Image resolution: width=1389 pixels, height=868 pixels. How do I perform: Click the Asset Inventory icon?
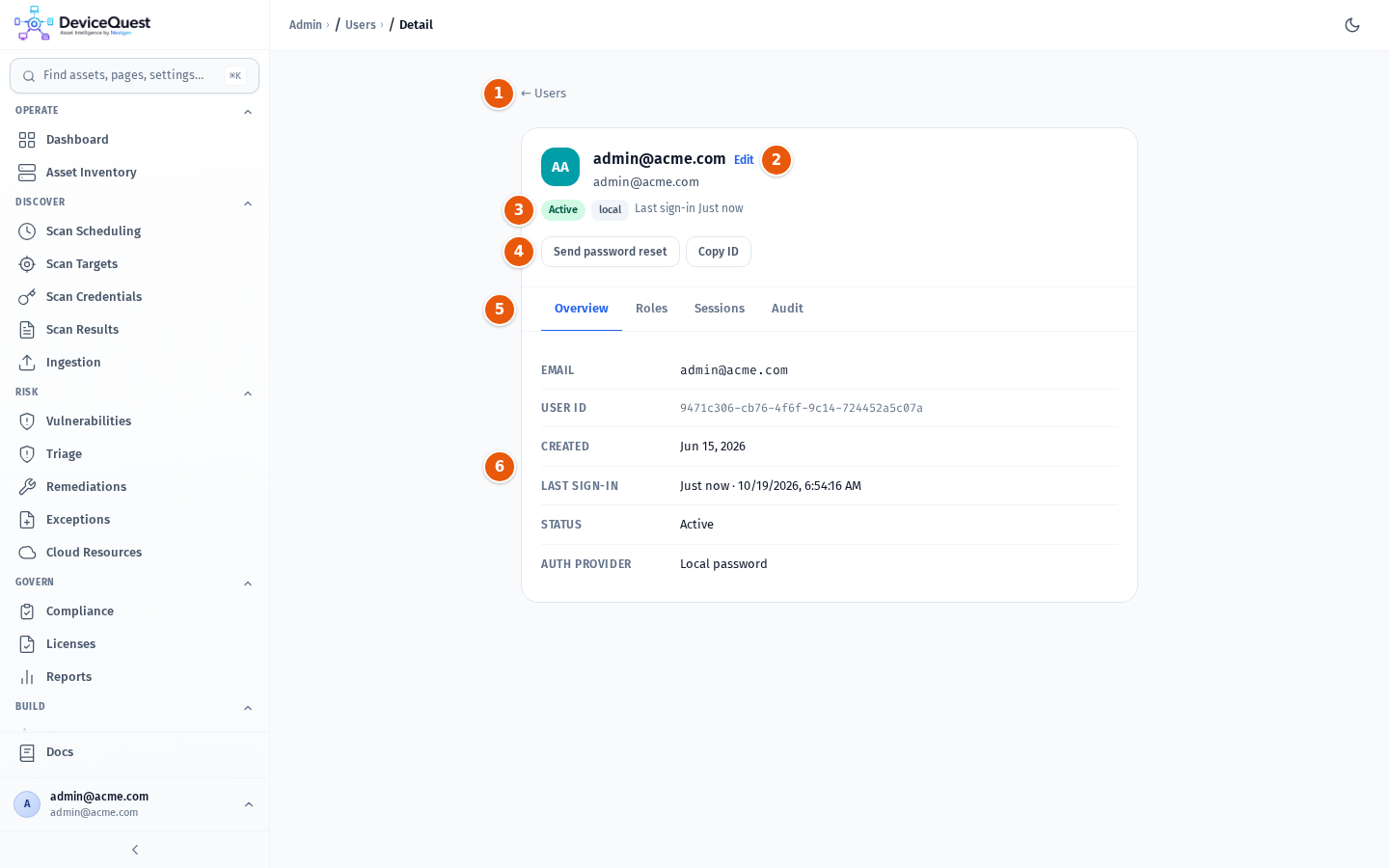[x=27, y=173]
